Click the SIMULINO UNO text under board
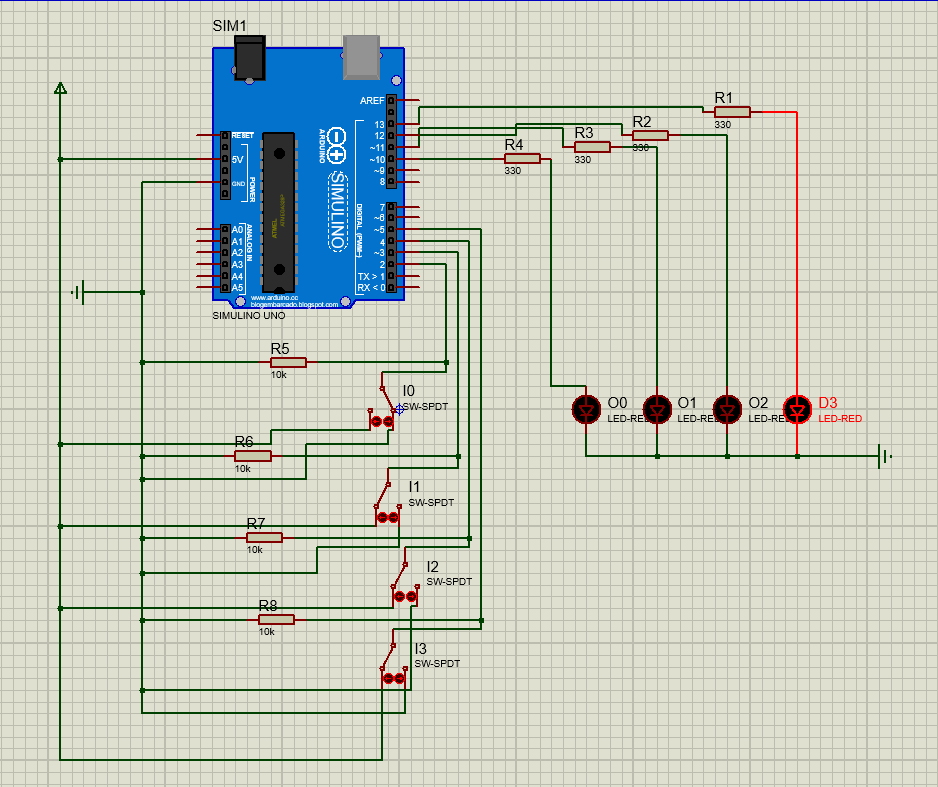938x787 pixels. point(249,315)
